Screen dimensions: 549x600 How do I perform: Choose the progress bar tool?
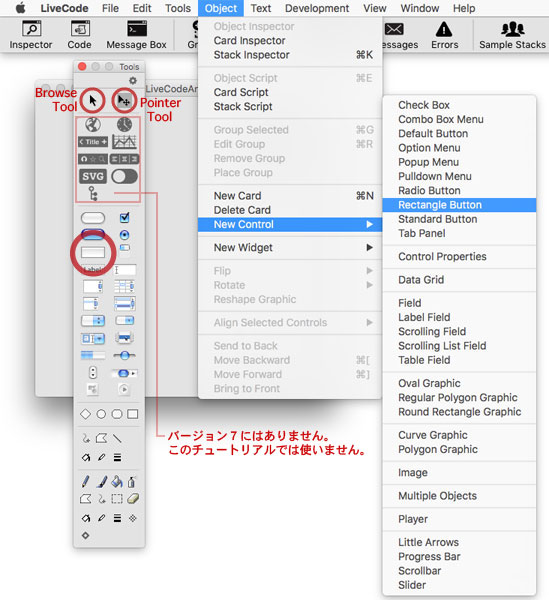[x=93, y=355]
